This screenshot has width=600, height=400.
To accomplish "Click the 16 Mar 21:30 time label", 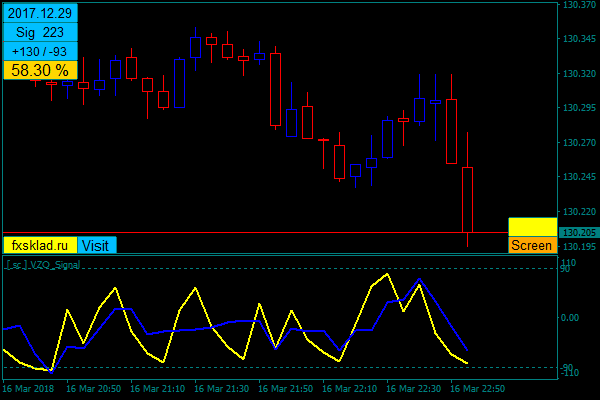I will pyautogui.click(x=224, y=388).
